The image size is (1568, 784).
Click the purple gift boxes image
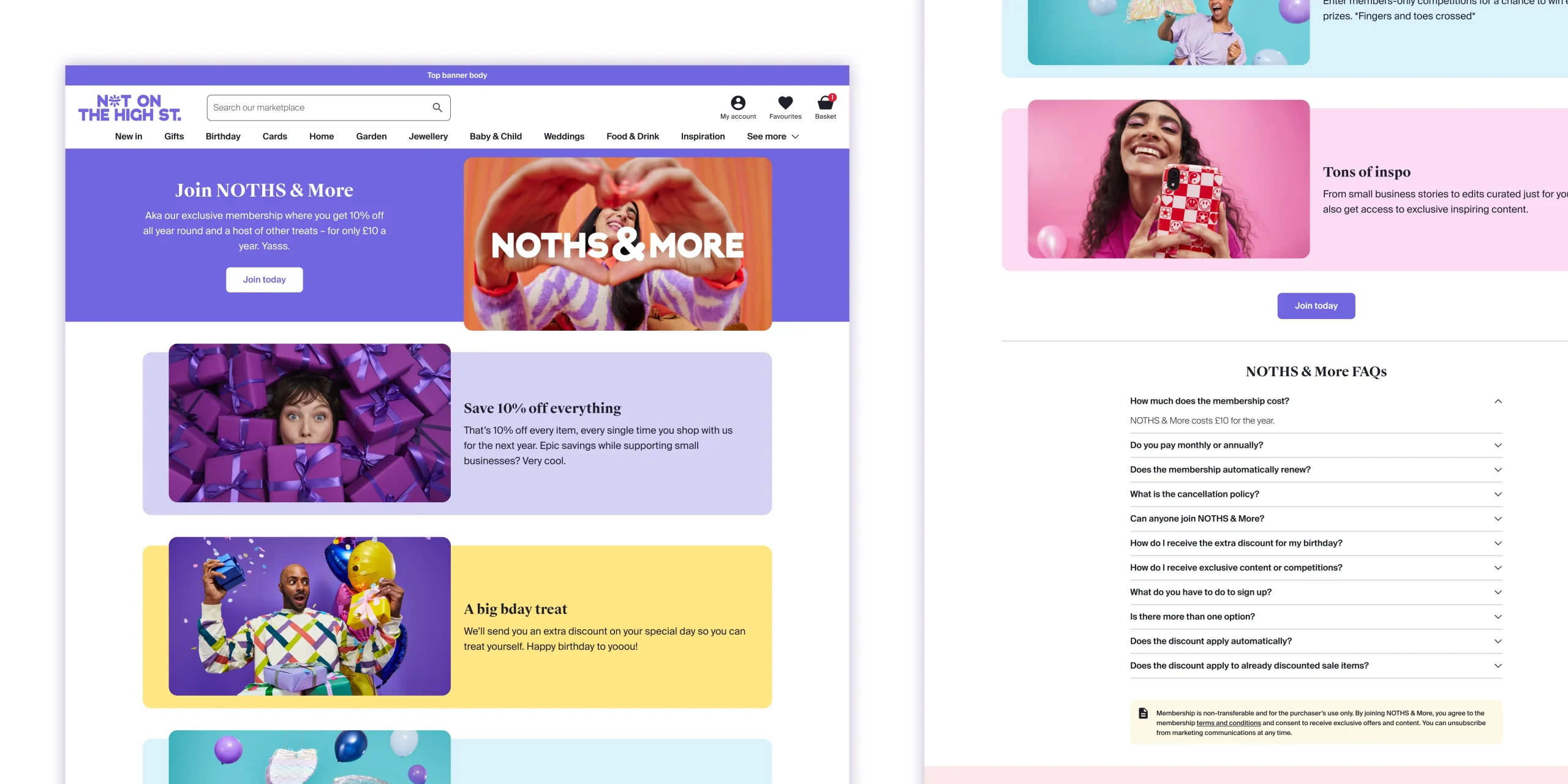310,423
